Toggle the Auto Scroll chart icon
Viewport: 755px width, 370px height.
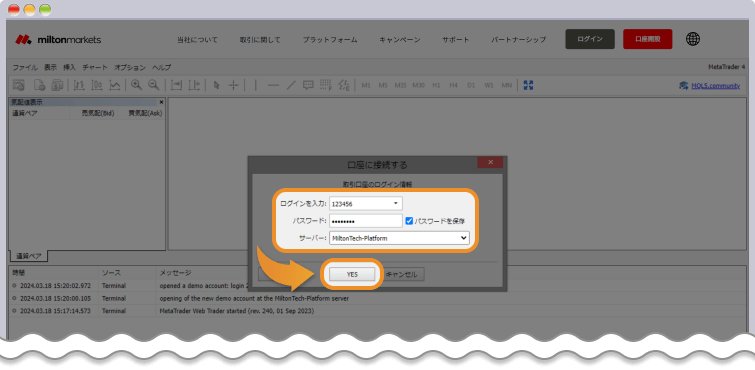[x=177, y=85]
